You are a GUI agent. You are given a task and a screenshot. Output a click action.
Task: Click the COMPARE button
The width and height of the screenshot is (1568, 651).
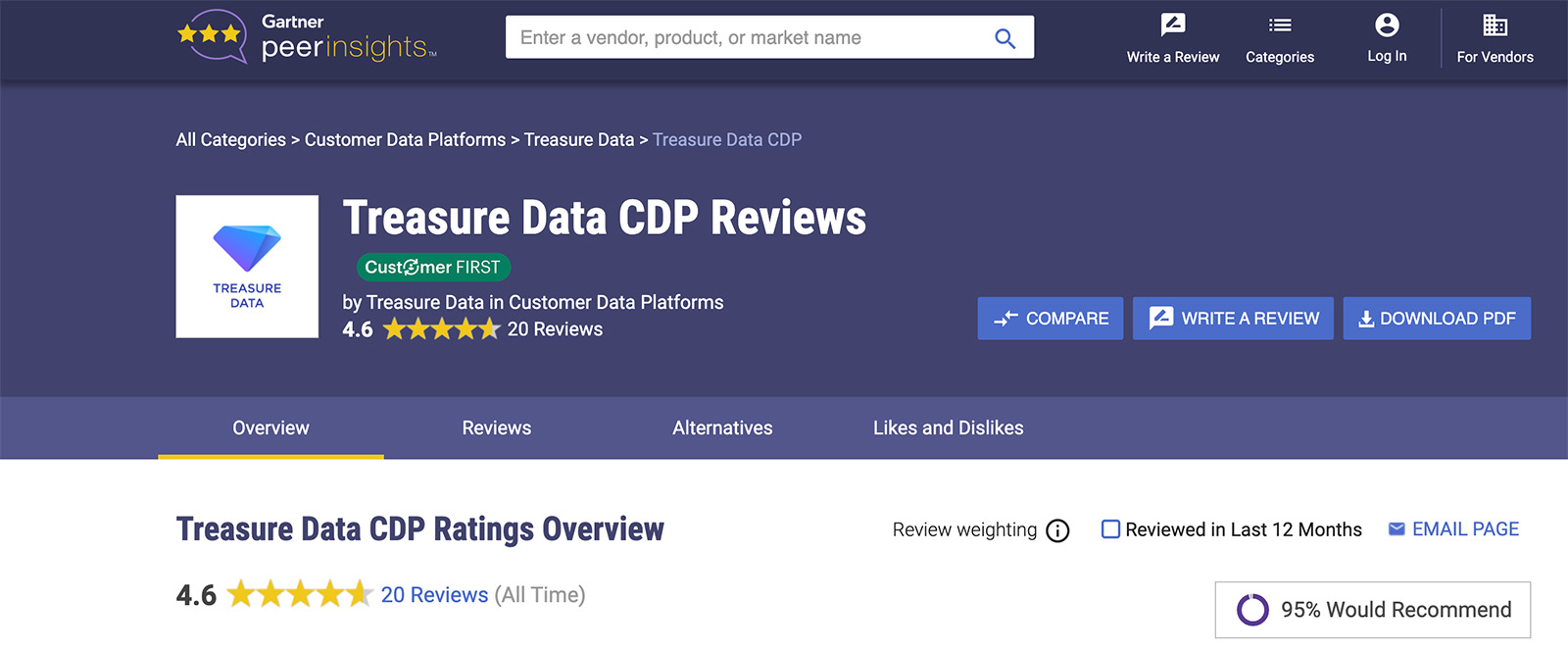[1051, 319]
